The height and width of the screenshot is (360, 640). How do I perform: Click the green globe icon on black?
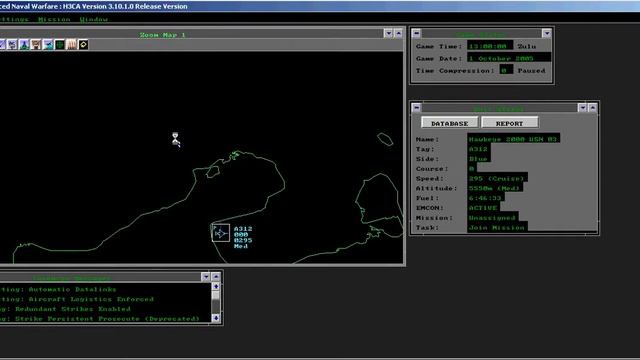[x=60, y=44]
